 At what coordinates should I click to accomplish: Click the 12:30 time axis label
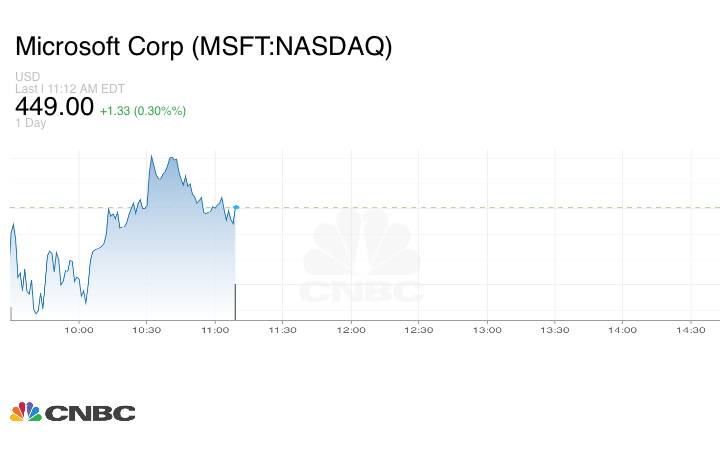(x=418, y=330)
